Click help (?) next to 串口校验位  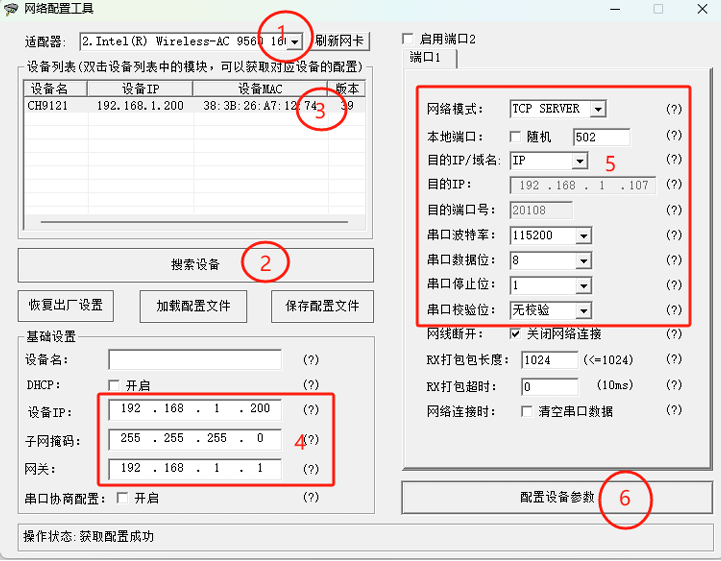(x=674, y=310)
